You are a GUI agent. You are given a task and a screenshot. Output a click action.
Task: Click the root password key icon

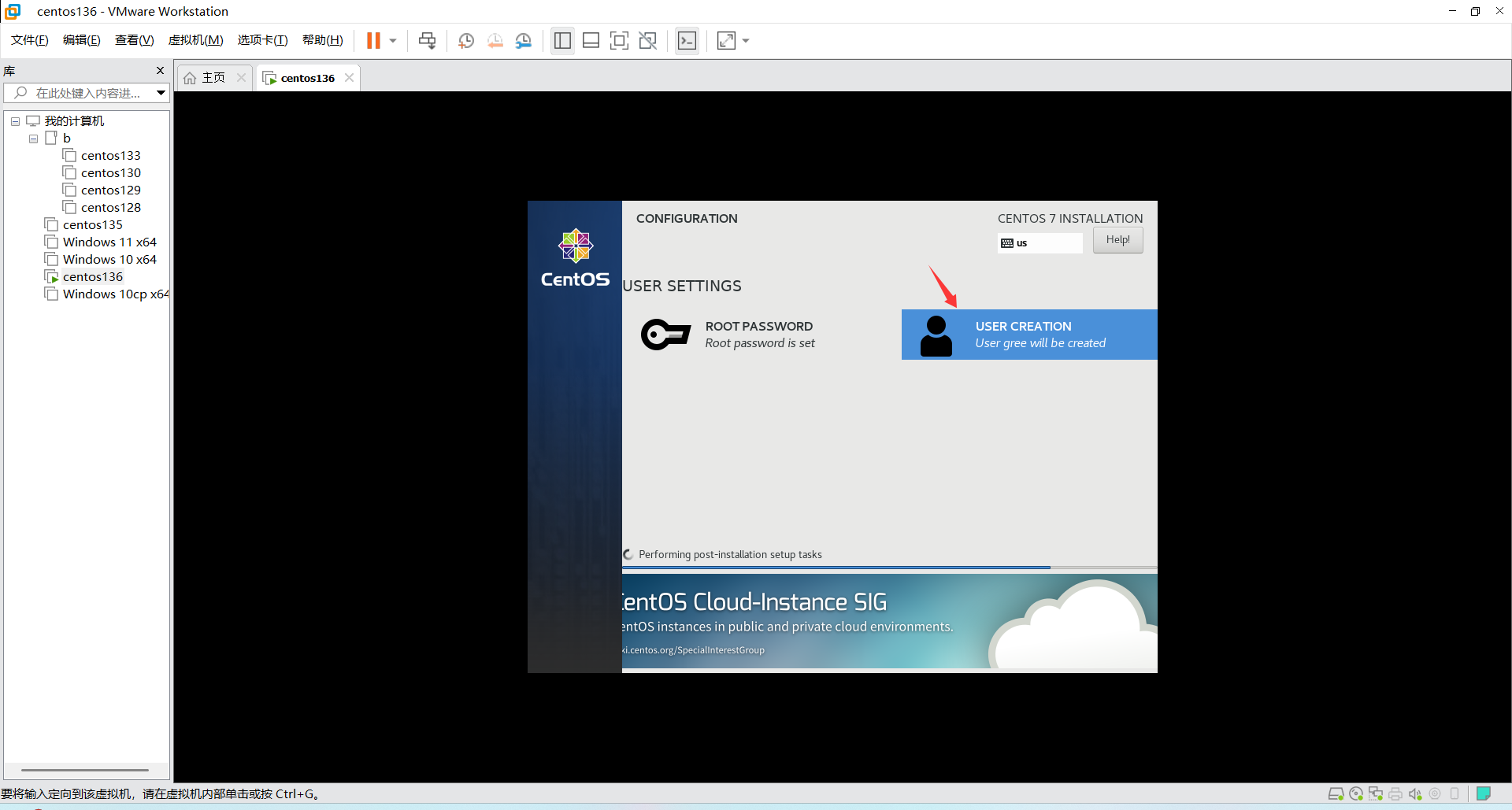(x=665, y=335)
